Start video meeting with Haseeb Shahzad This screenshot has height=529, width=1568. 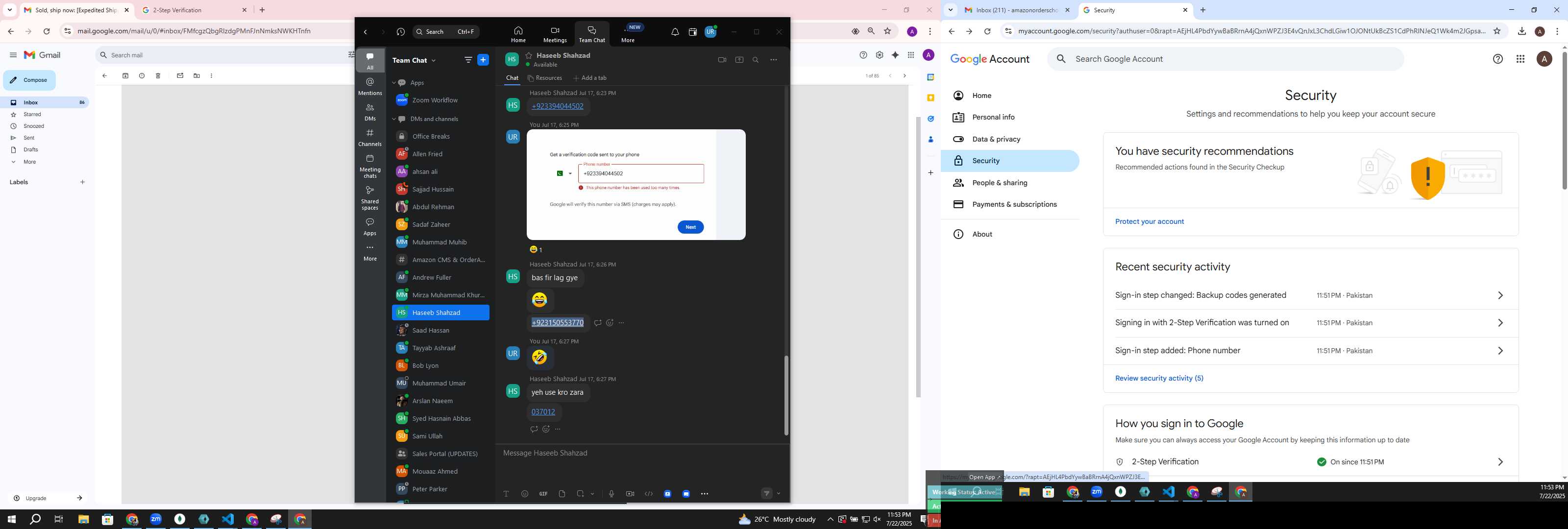click(722, 60)
